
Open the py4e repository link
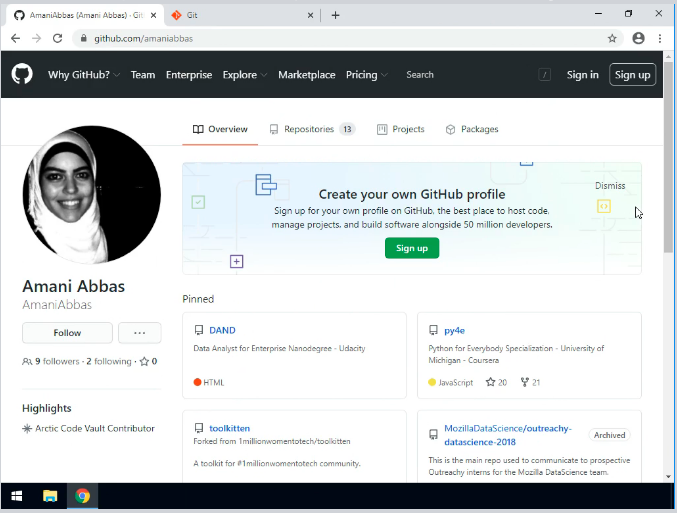click(x=454, y=330)
